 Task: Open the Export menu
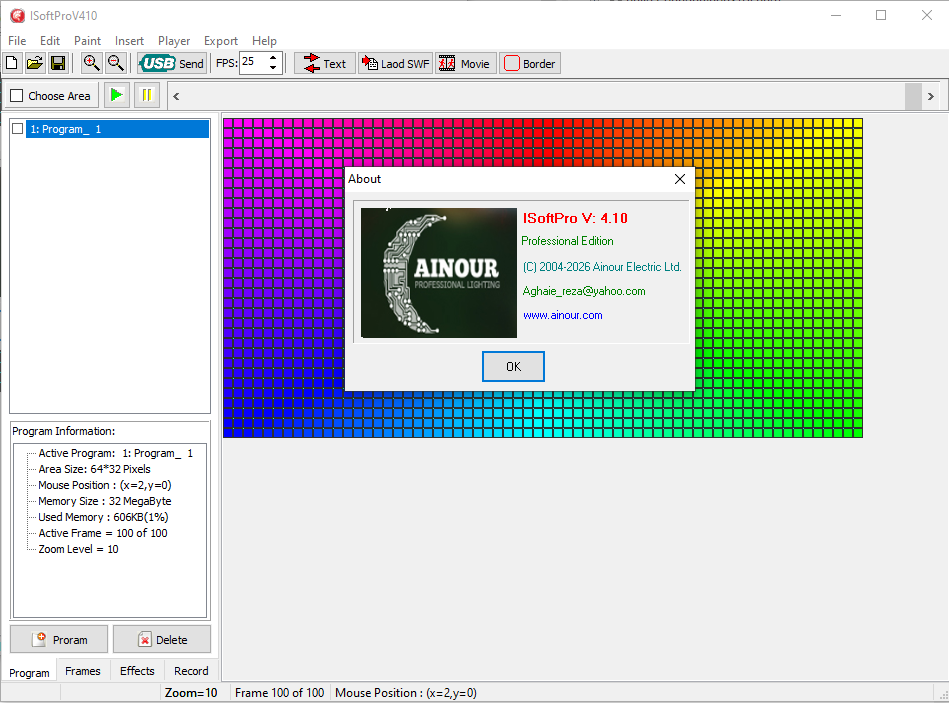(x=220, y=41)
